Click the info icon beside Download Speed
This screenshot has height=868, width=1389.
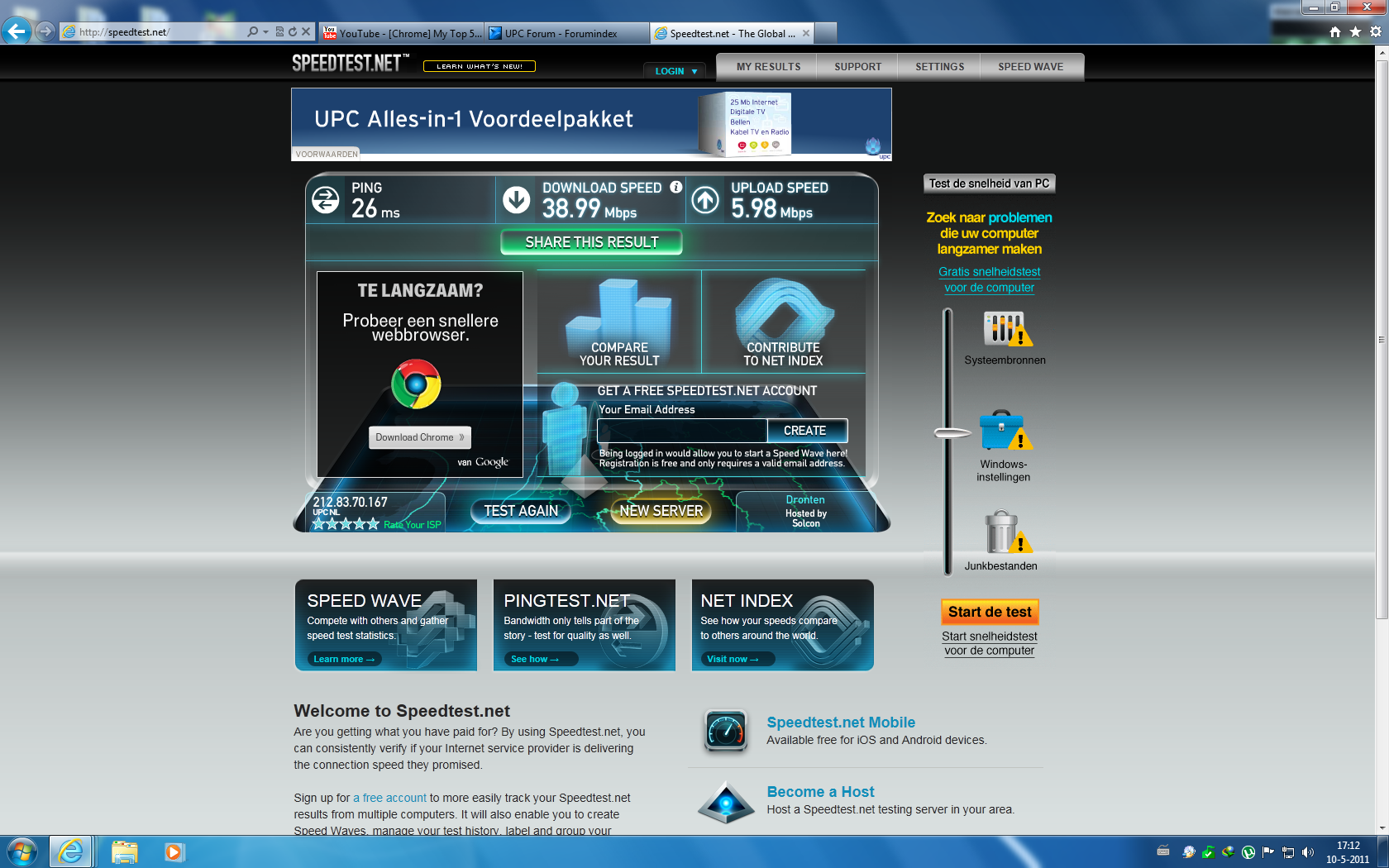(x=676, y=187)
